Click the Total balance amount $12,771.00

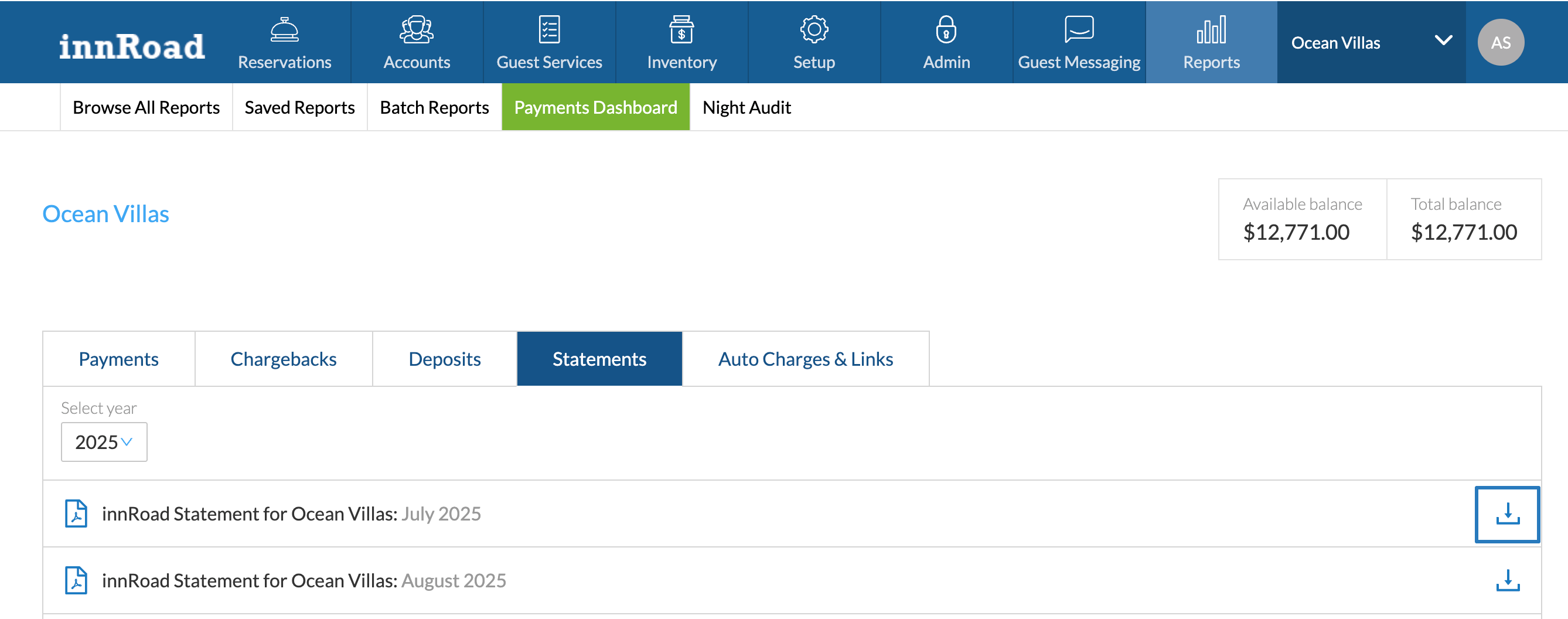[x=1463, y=232]
